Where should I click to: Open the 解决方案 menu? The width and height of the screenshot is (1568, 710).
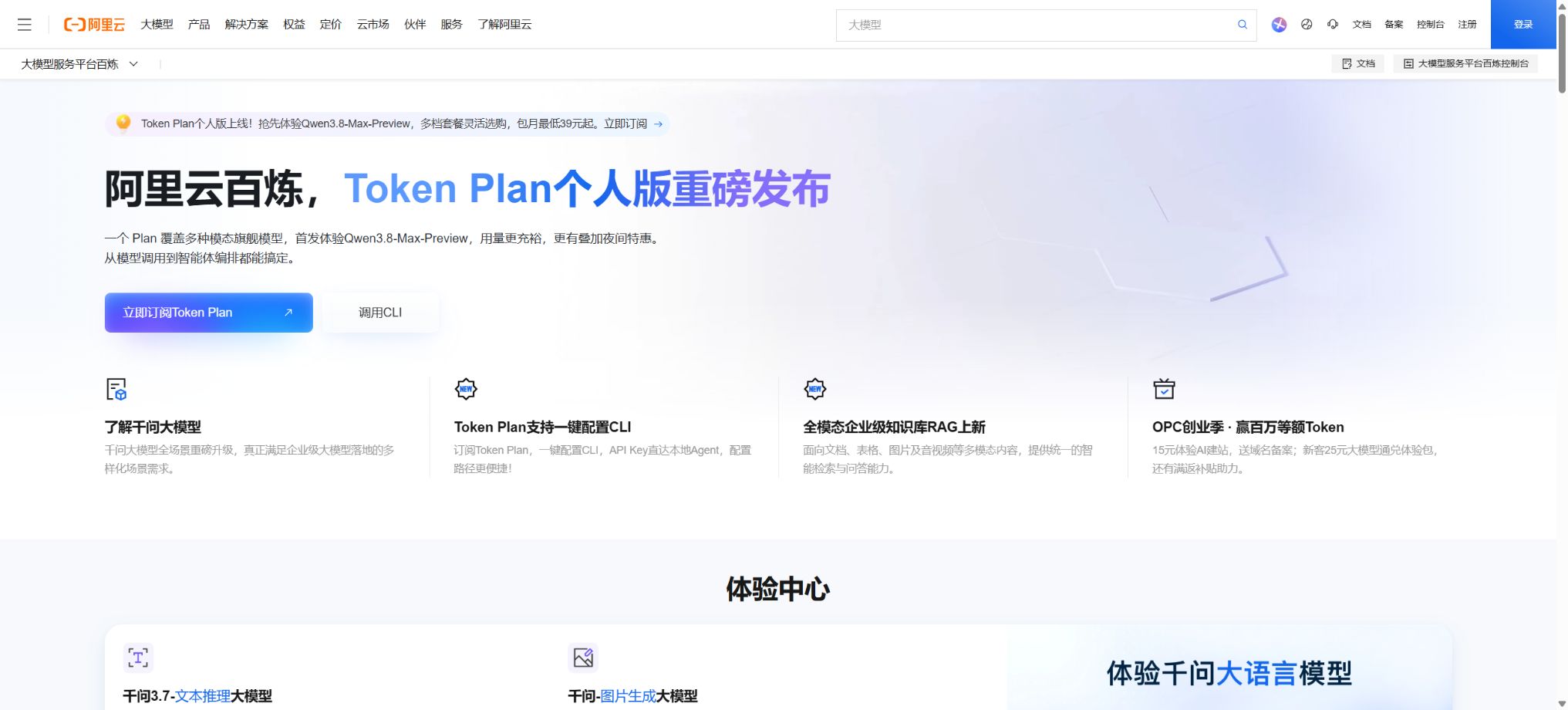coord(247,25)
